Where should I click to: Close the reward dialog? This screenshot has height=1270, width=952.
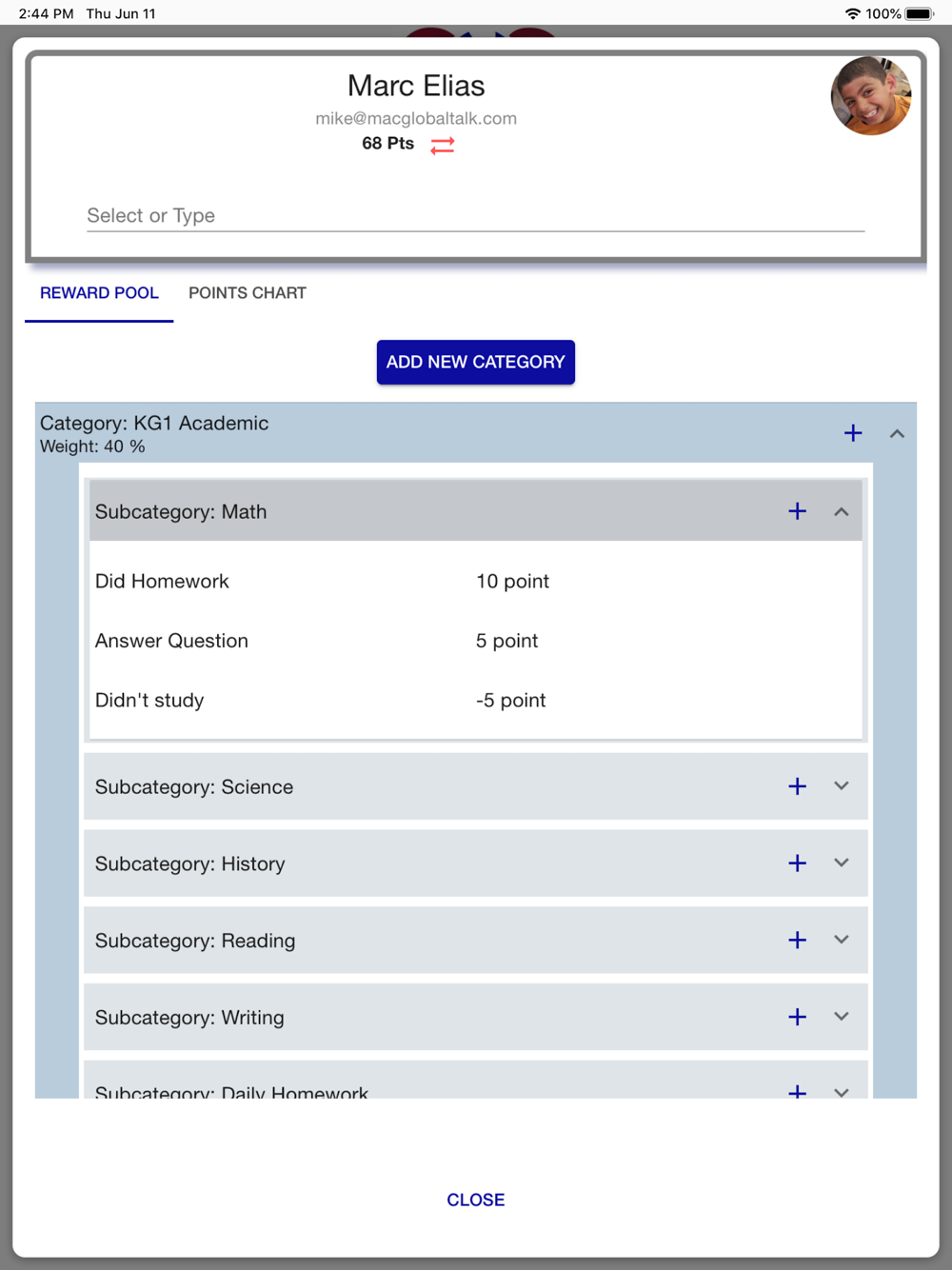point(476,1200)
